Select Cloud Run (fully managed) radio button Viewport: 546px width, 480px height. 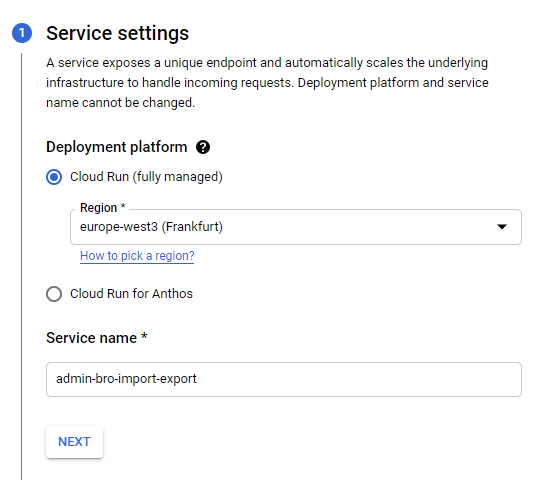coord(54,177)
